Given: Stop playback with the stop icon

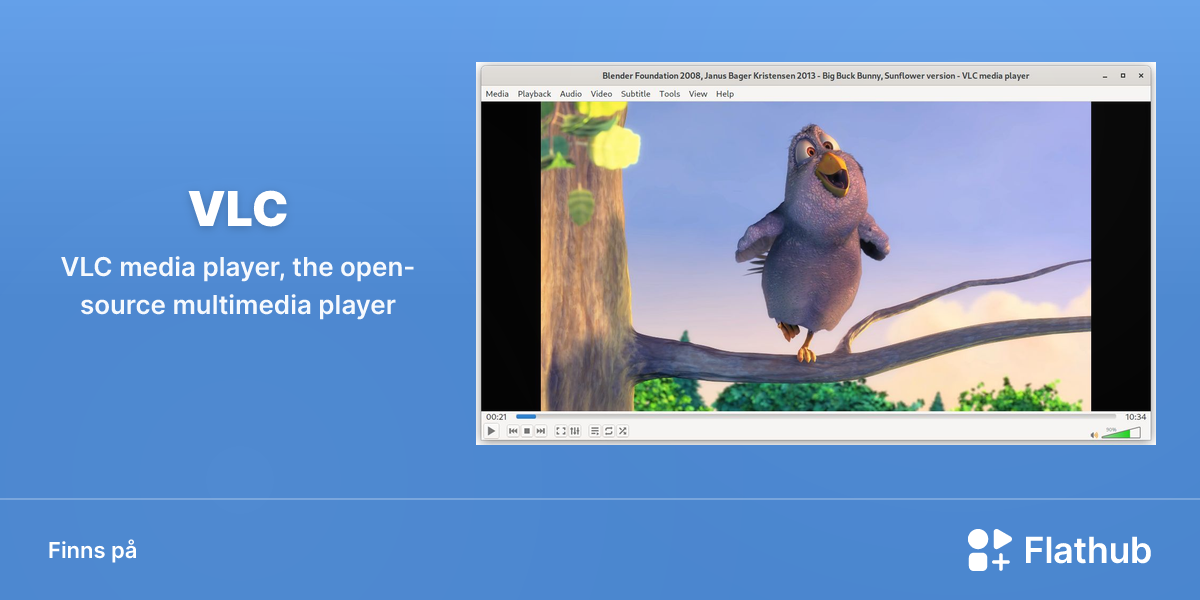Looking at the screenshot, I should [x=527, y=431].
